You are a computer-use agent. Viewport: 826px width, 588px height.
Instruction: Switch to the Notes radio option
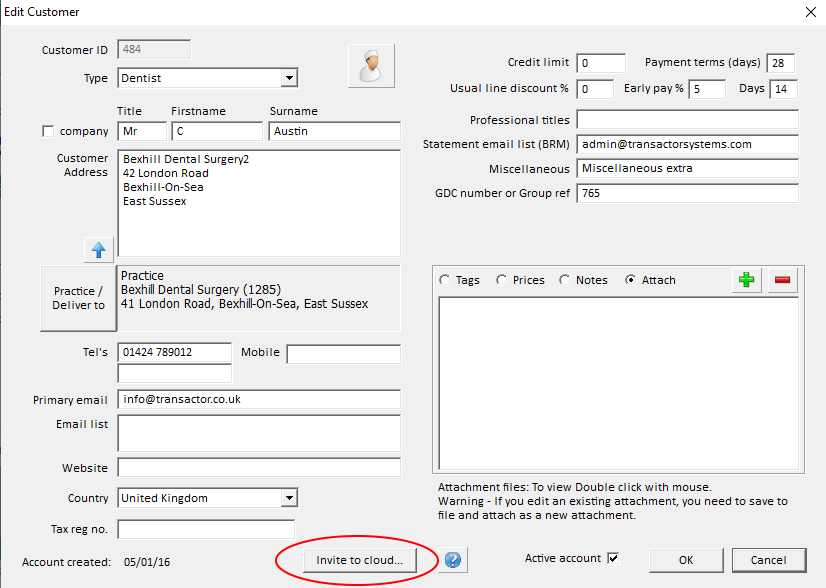pyautogui.click(x=565, y=281)
